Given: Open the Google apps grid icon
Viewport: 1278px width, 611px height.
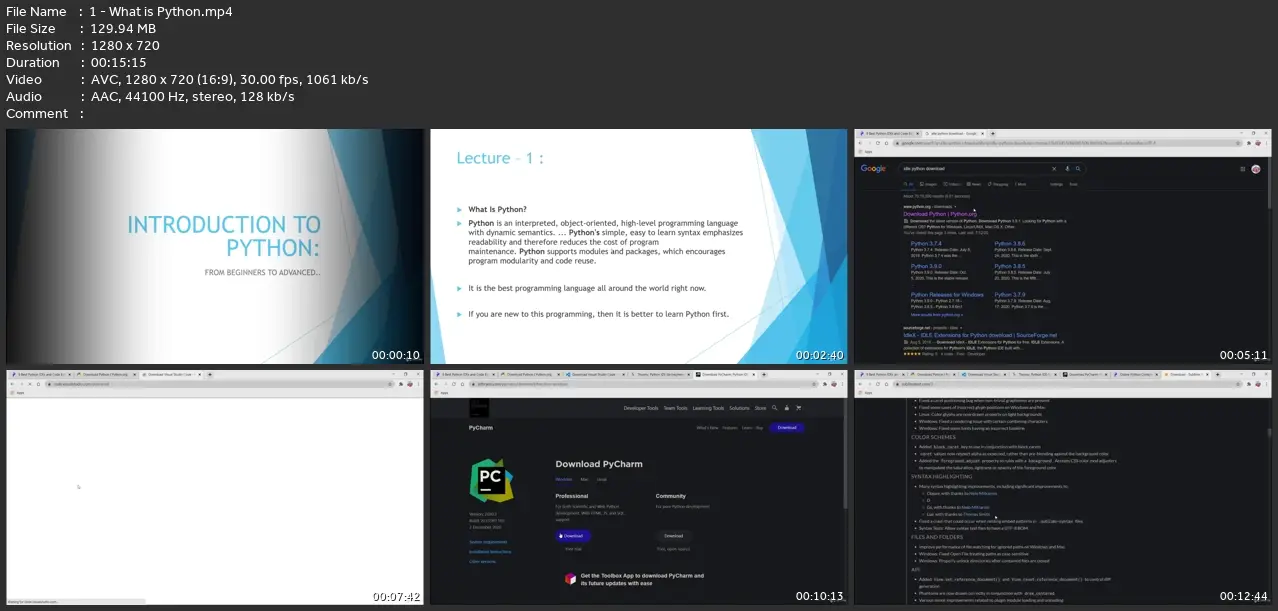Looking at the screenshot, I should click(x=1242, y=169).
